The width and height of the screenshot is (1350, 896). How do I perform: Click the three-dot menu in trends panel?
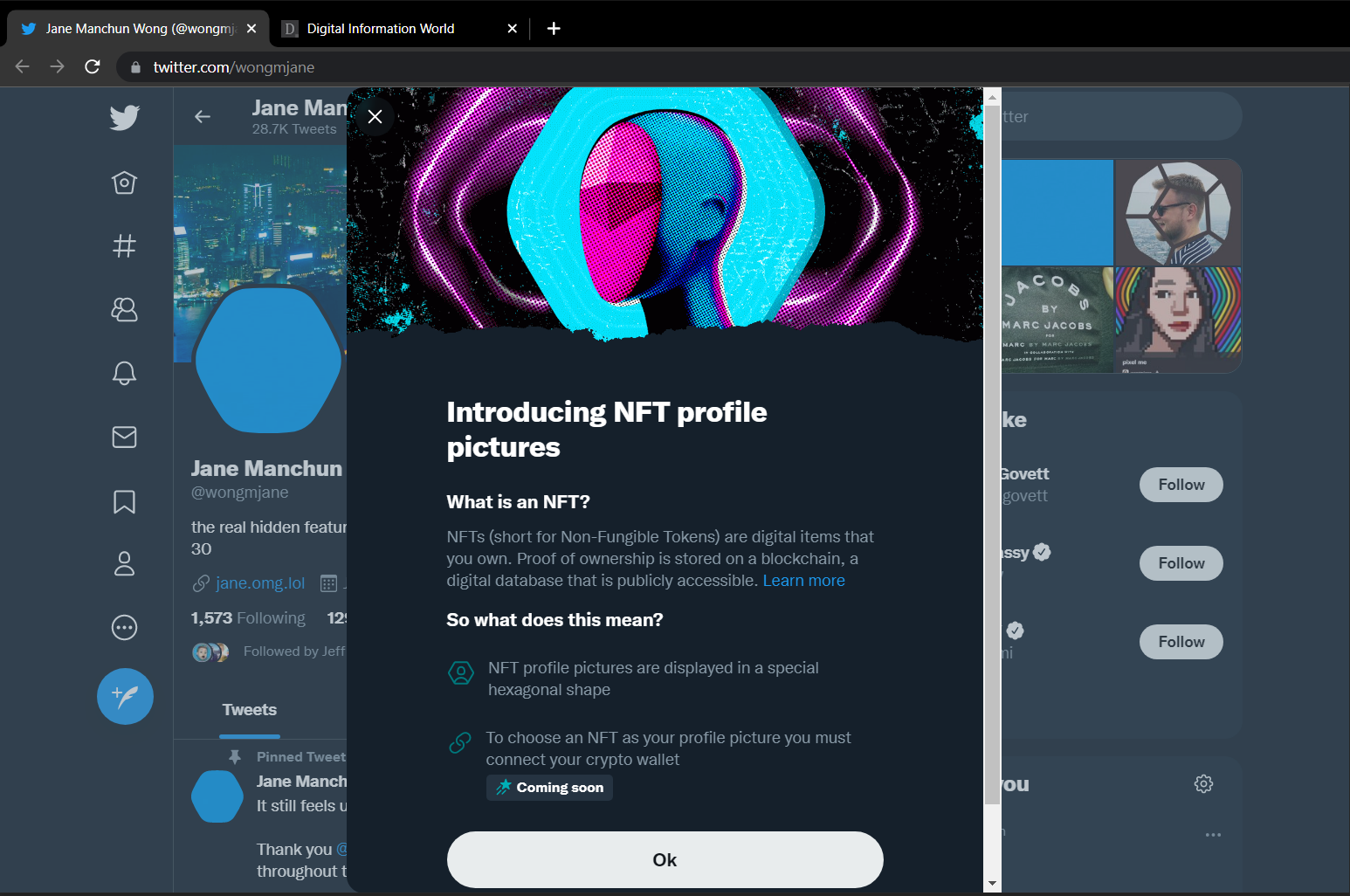click(1213, 835)
